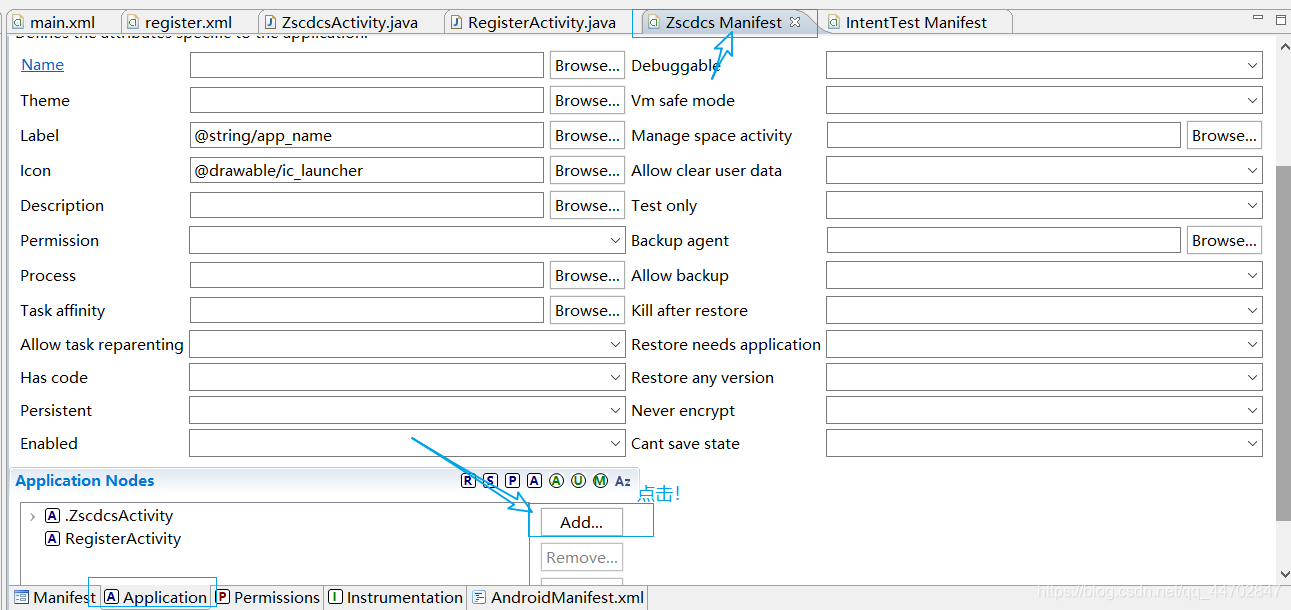The height and width of the screenshot is (610, 1291).
Task: Select the bottom Application page tab
Action: (x=155, y=597)
